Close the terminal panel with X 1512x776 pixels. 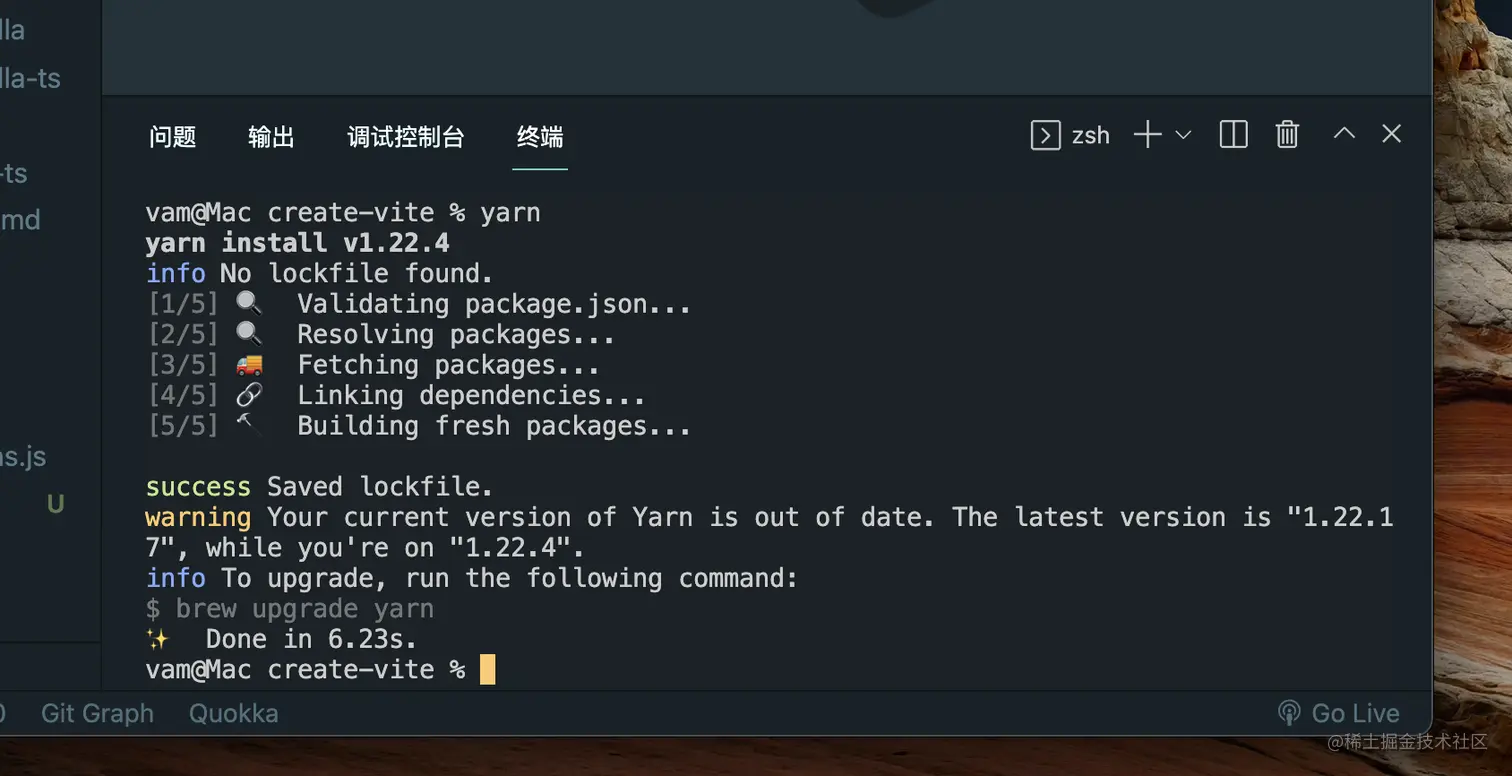point(1391,134)
